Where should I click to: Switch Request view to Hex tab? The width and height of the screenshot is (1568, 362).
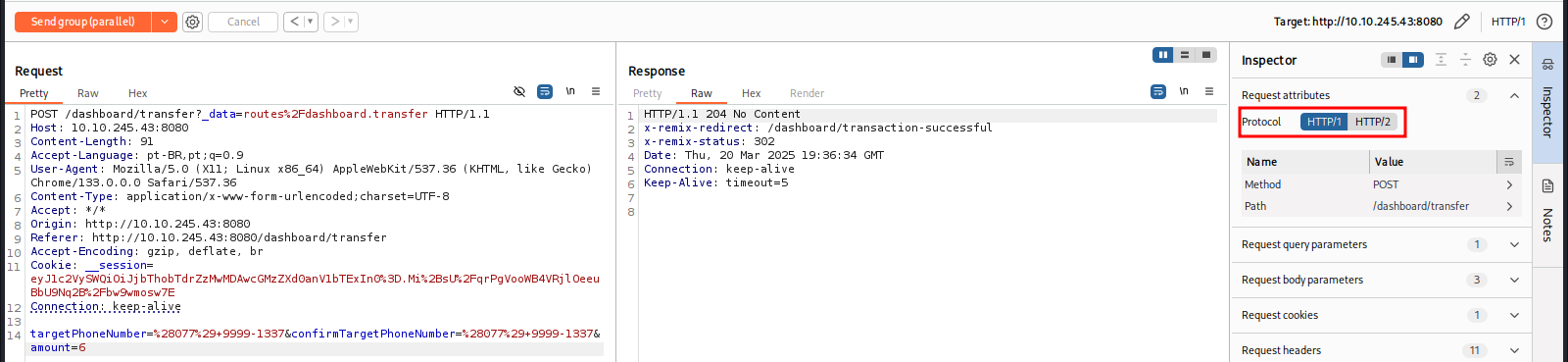coord(138,93)
